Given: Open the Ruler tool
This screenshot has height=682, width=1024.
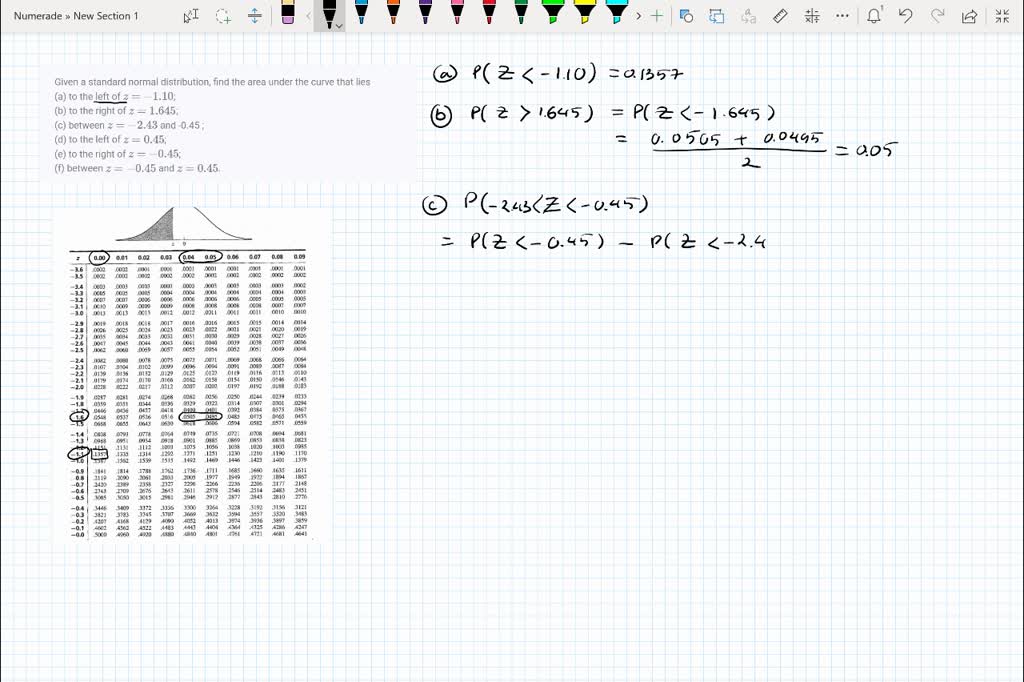Looking at the screenshot, I should click(x=780, y=16).
